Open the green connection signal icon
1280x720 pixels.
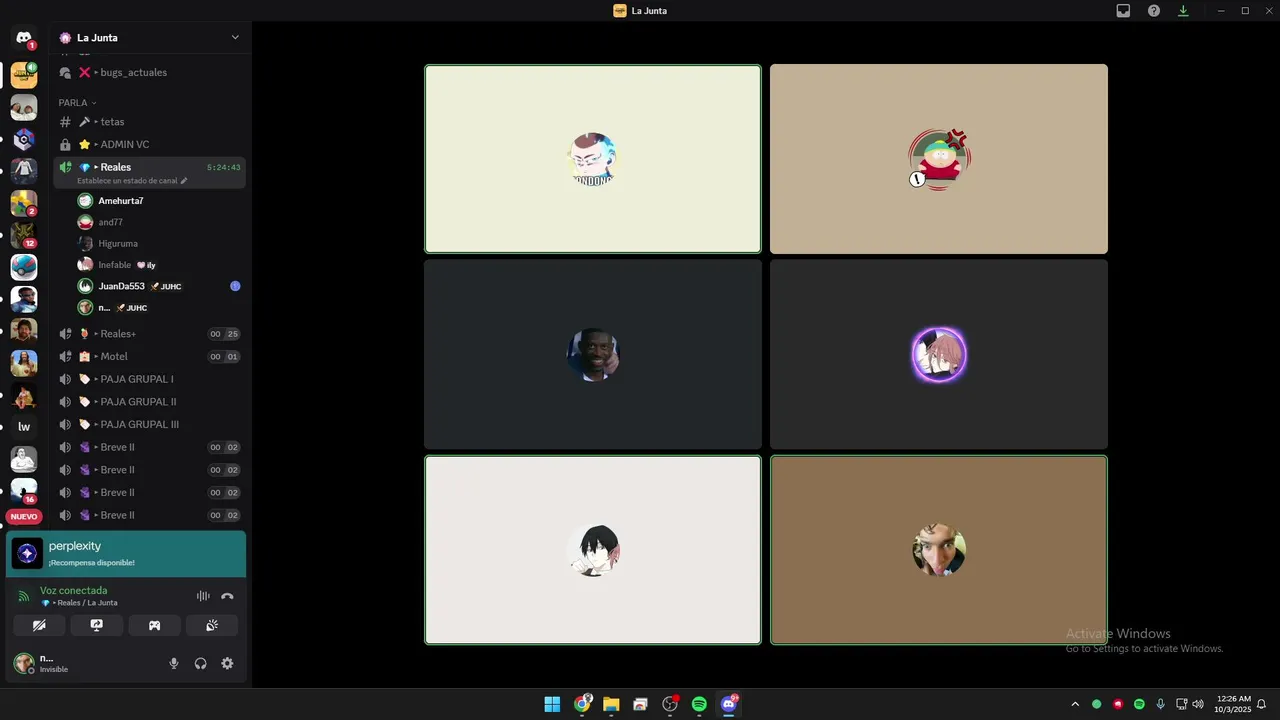24,596
